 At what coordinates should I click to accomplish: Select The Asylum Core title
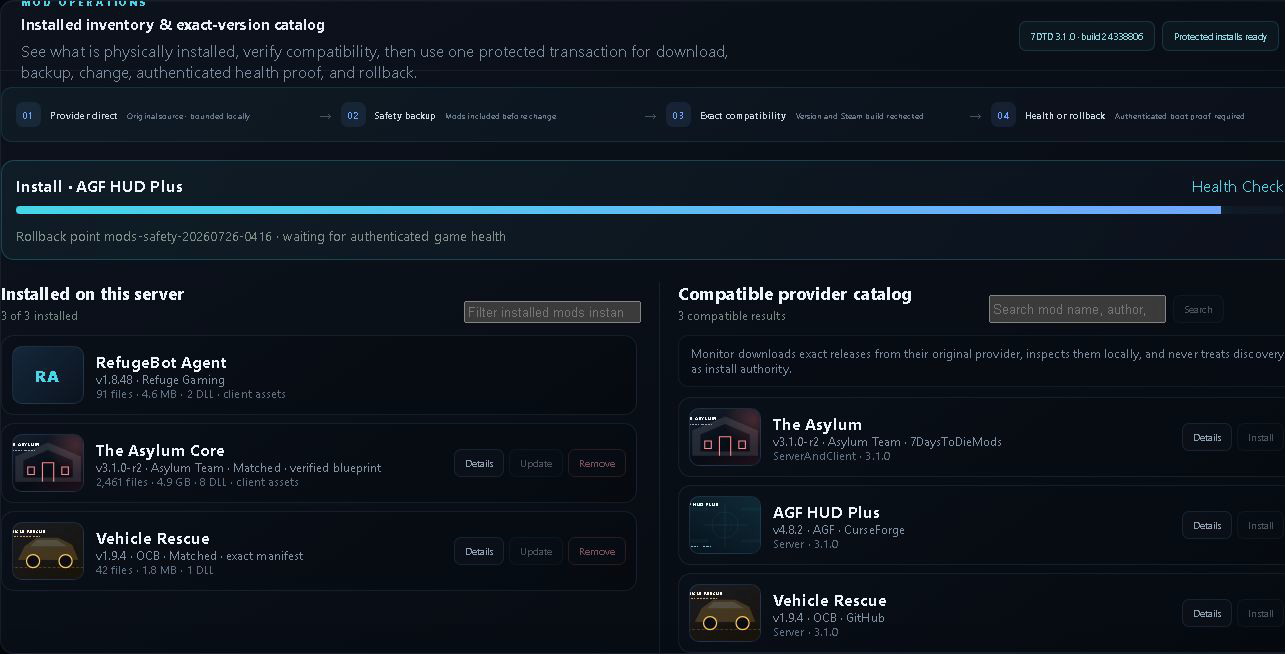160,450
